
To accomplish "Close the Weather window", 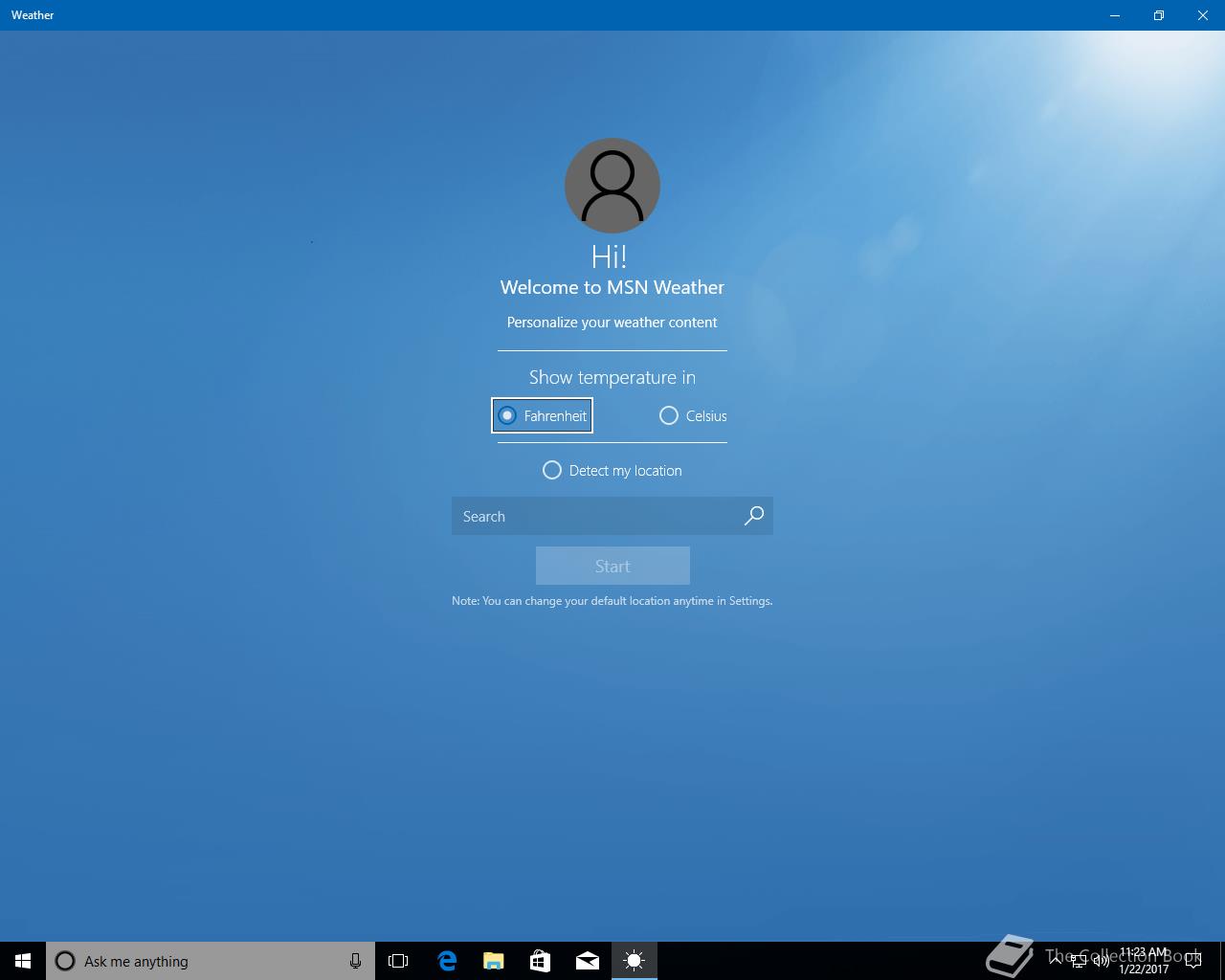I will (1203, 15).
